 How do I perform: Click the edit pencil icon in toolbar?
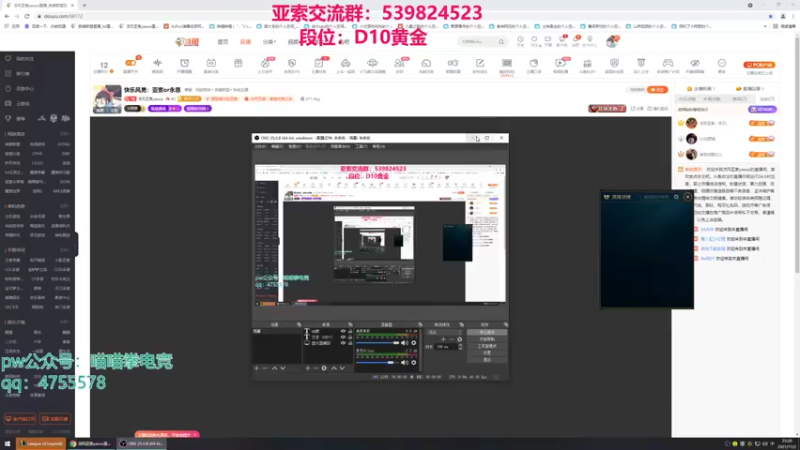point(480,63)
